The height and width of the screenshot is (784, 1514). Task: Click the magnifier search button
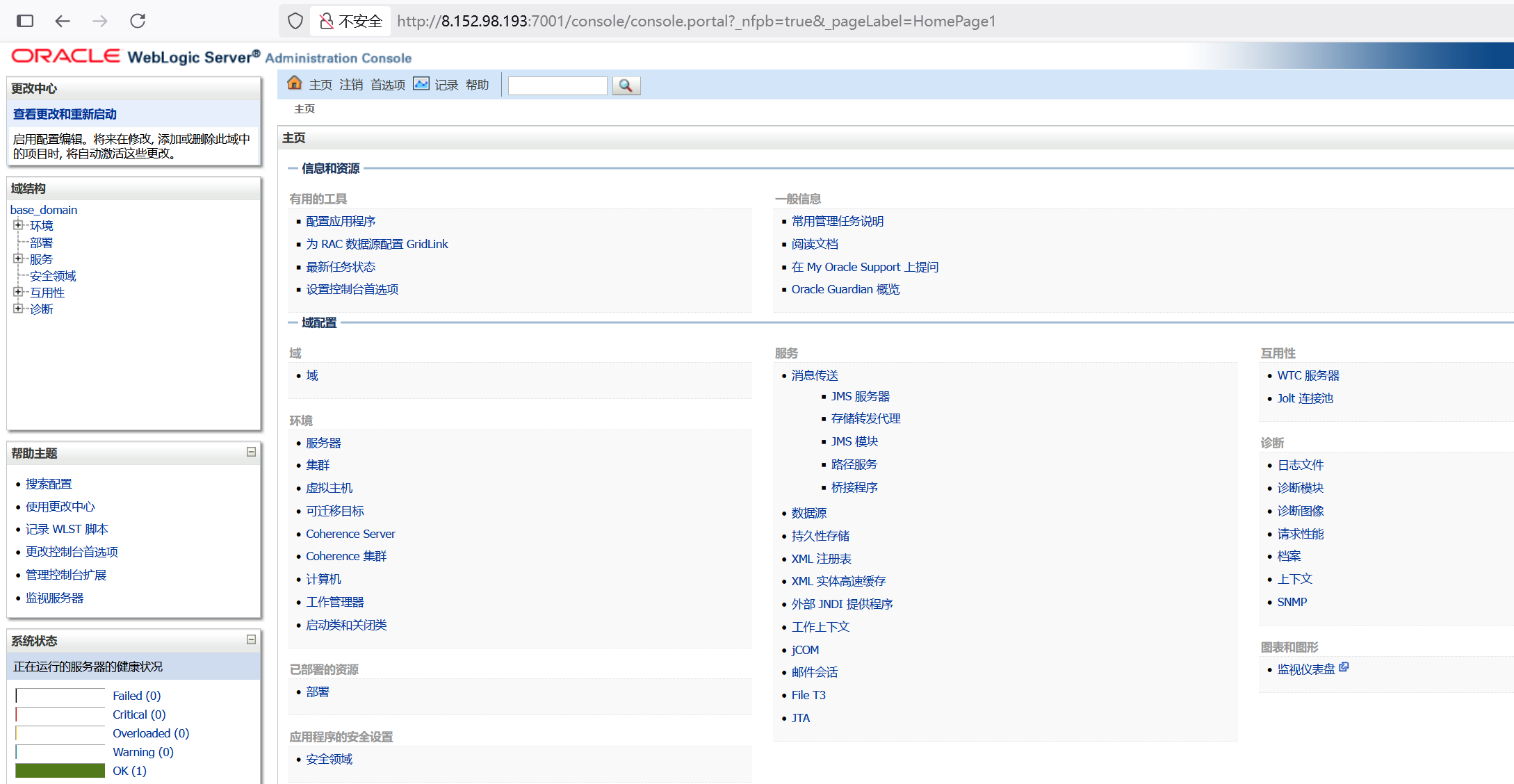click(x=626, y=85)
